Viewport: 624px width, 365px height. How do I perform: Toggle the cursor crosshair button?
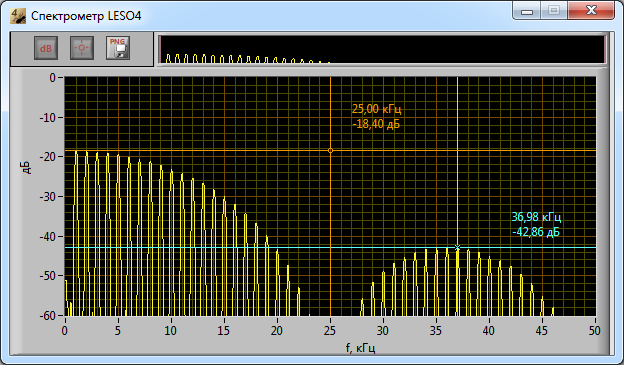[82, 48]
